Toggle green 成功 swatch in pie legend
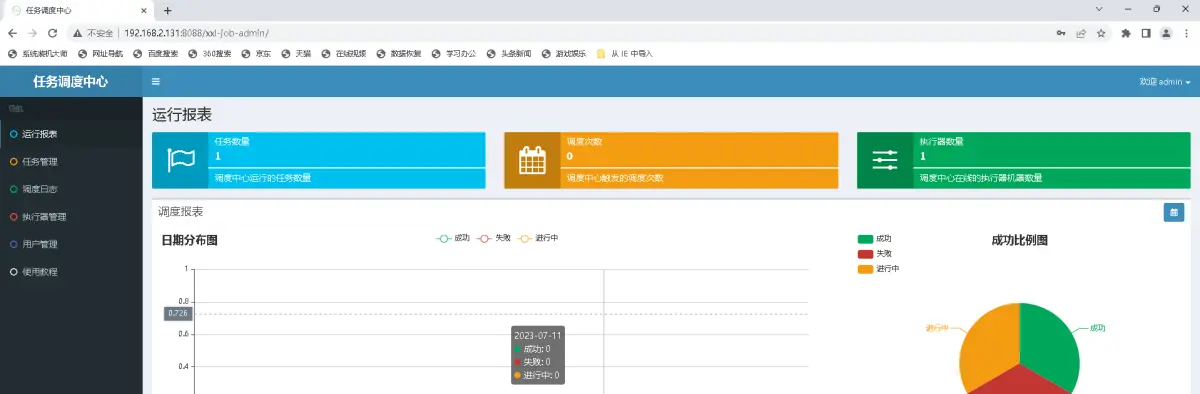The height and width of the screenshot is (394, 1200). [x=865, y=239]
